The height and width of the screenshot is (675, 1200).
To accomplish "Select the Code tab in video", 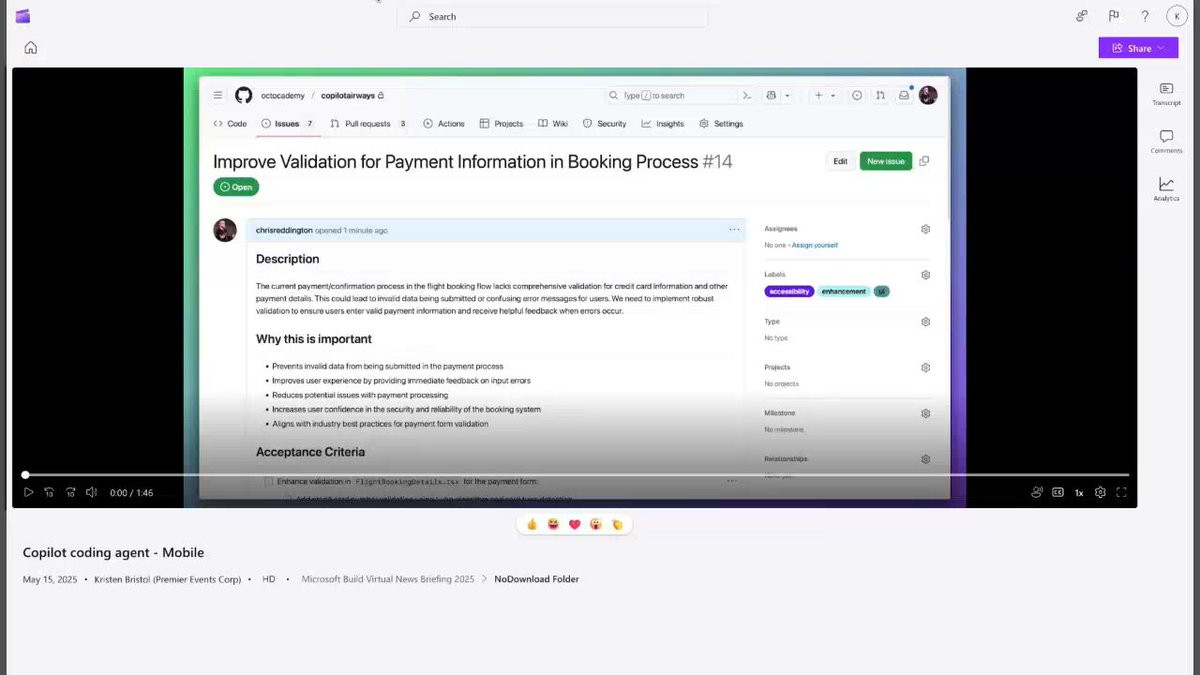I will pyautogui.click(x=230, y=124).
